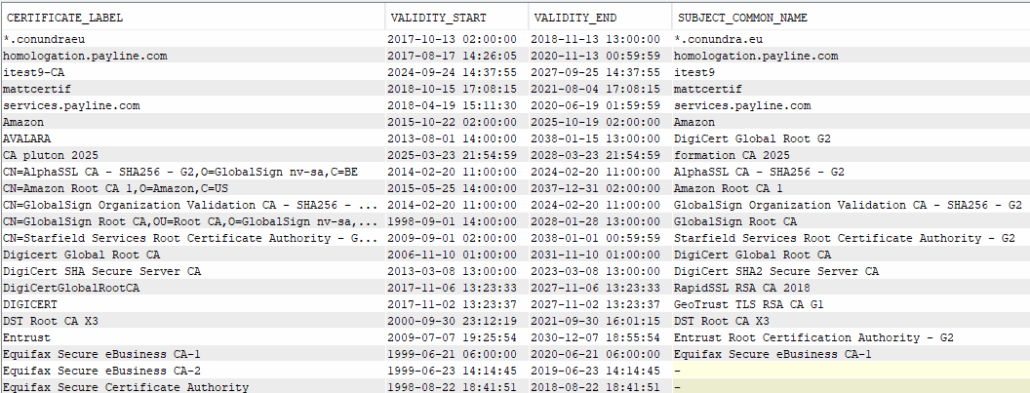The image size is (1030, 393).
Task: Select the AVALARA certificate row
Action: pyautogui.click(x=515, y=139)
